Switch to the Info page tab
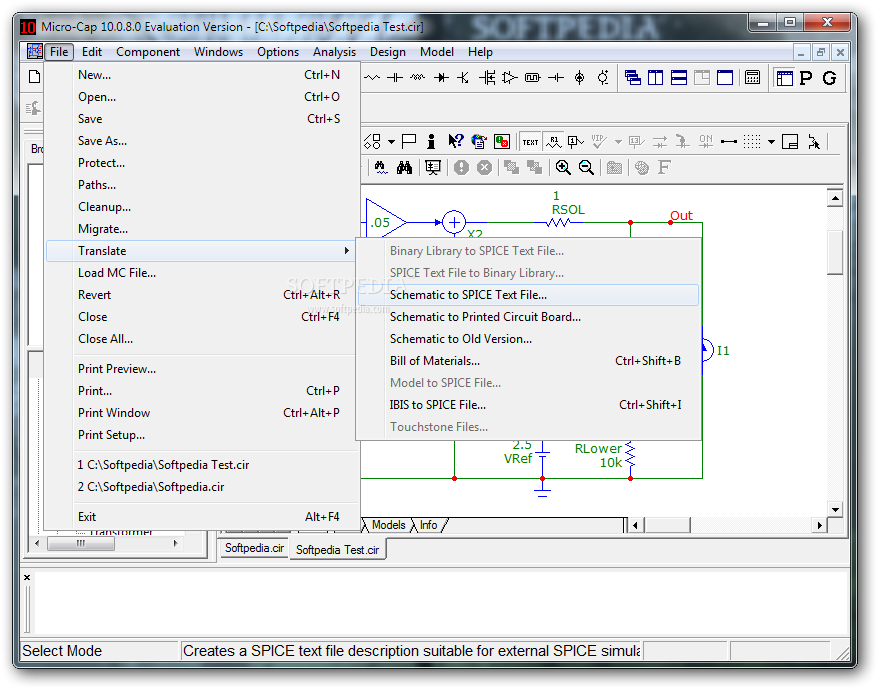 [428, 525]
